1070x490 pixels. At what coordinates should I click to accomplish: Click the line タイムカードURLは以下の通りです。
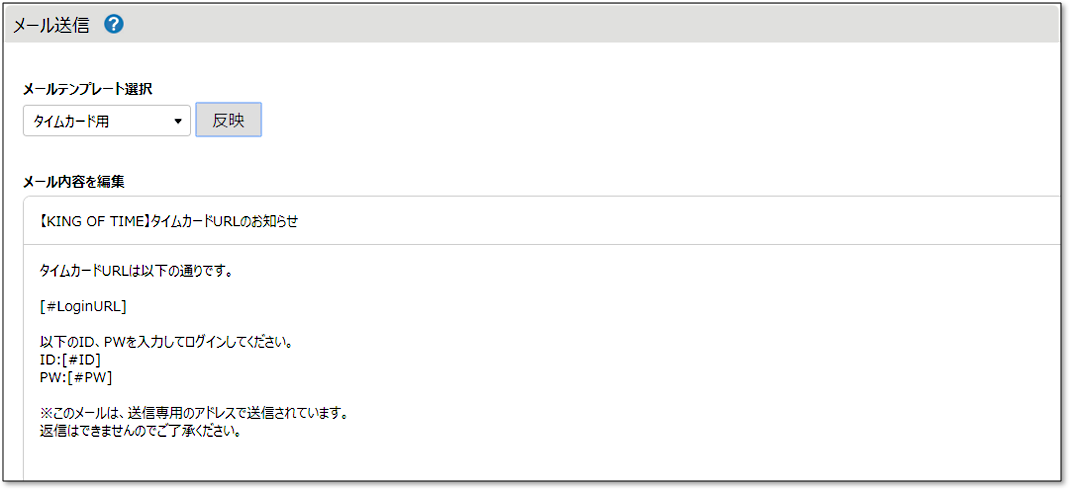(x=137, y=272)
